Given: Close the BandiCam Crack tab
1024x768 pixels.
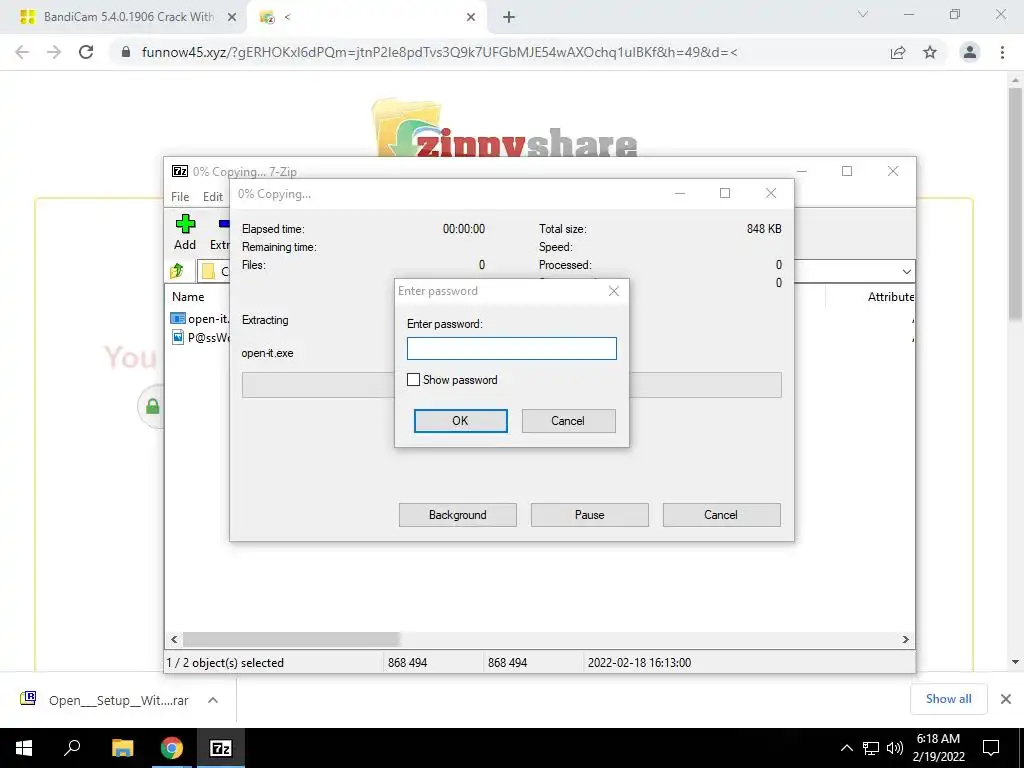Looking at the screenshot, I should (x=231, y=17).
